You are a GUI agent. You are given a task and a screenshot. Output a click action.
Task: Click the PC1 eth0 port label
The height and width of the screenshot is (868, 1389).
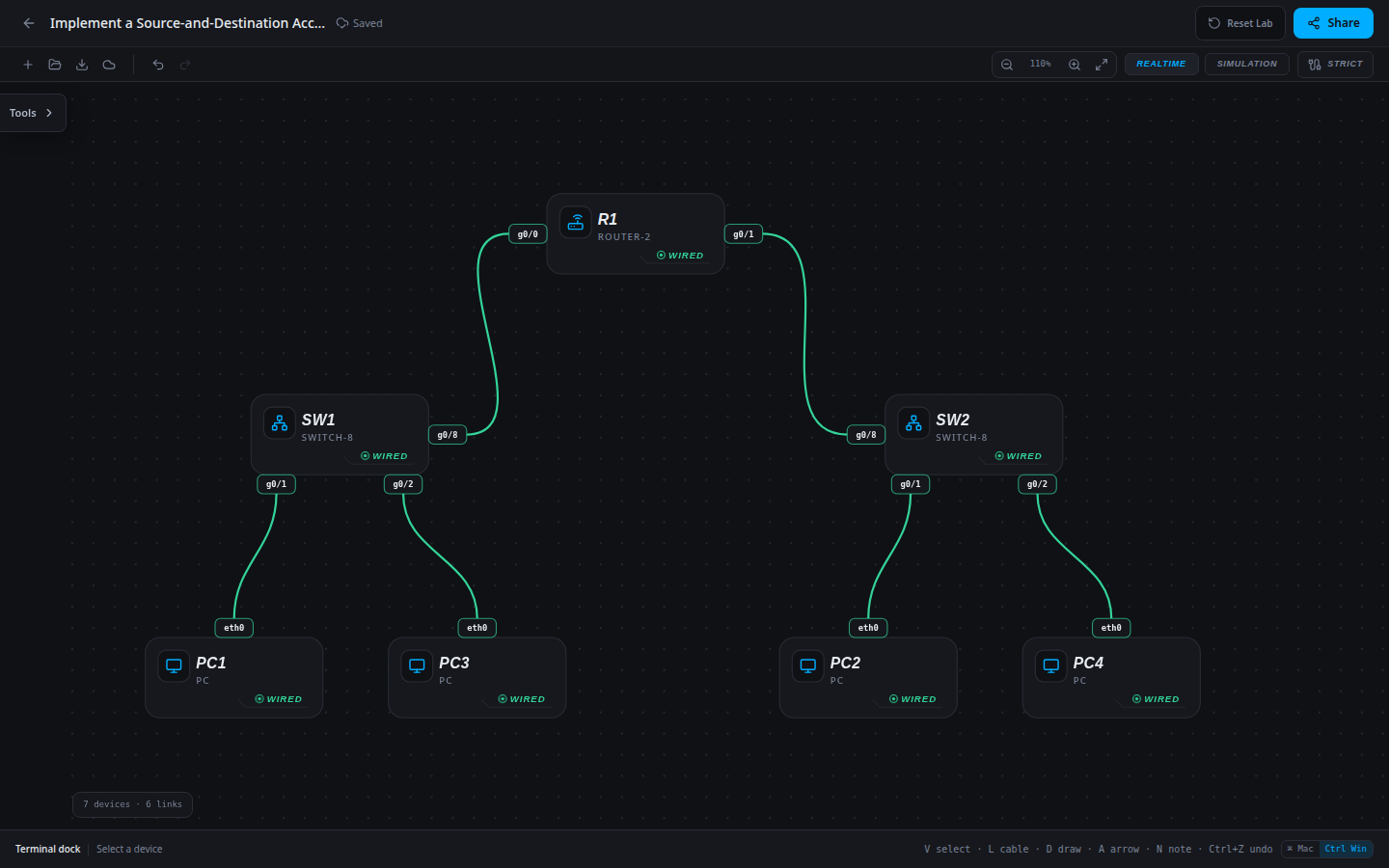234,628
